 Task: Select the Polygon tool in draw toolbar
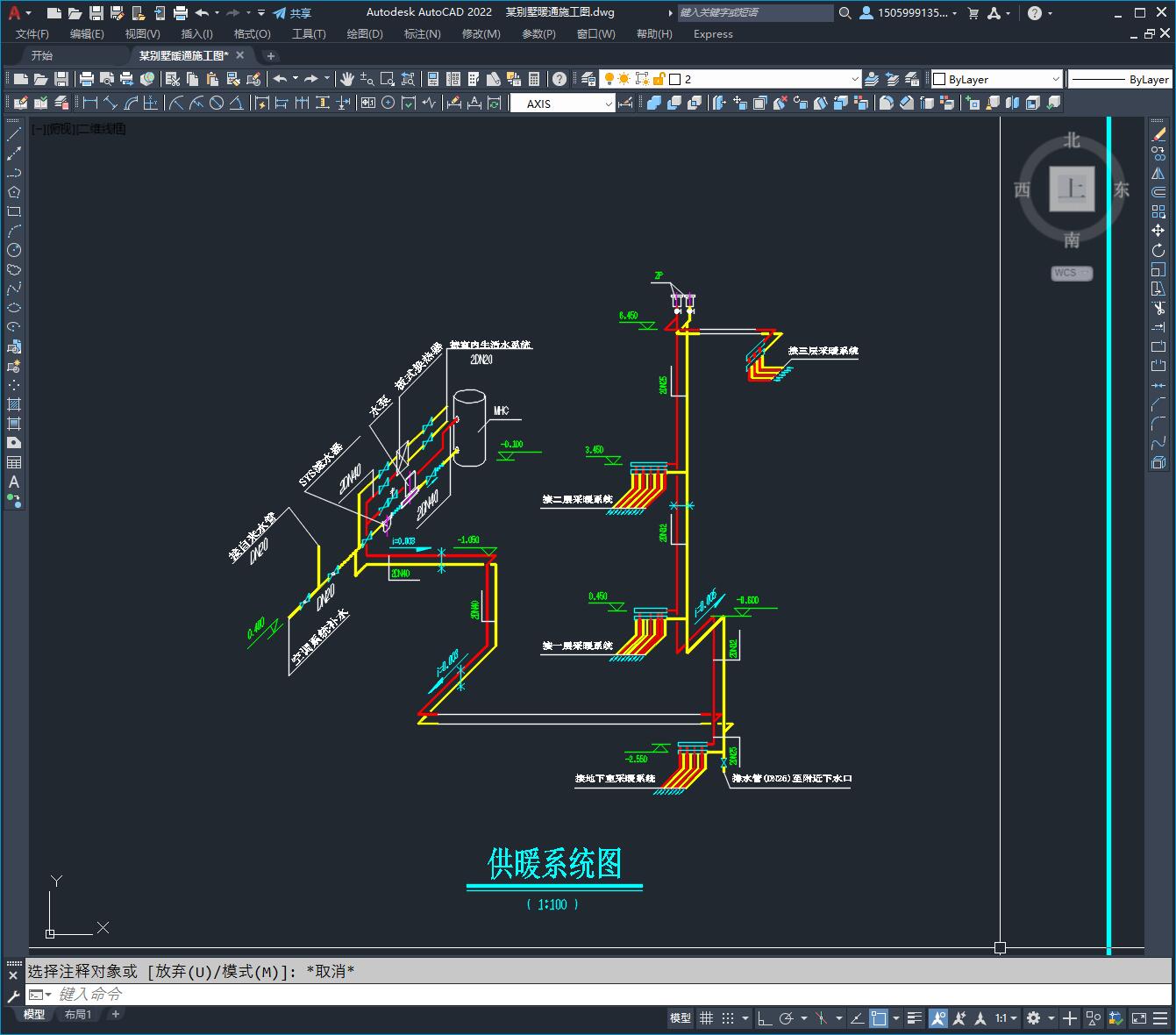tap(14, 192)
